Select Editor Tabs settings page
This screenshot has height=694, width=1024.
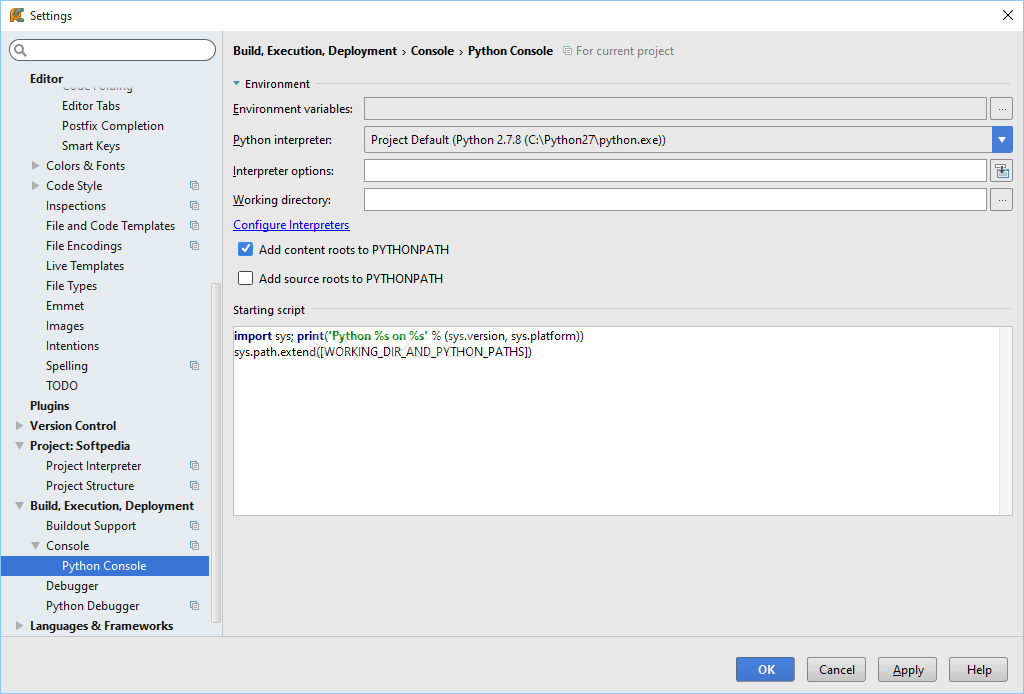[91, 106]
